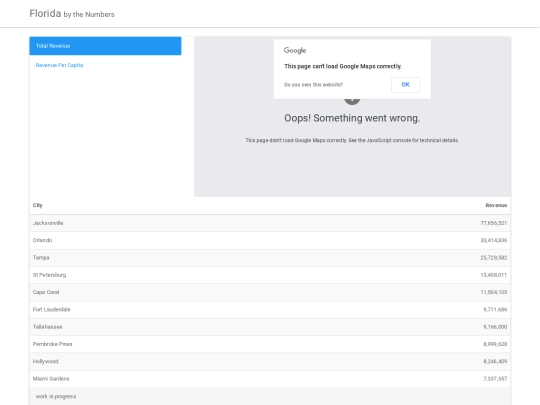
Task: Select the Cape Coral city cell
Action: pos(46,292)
